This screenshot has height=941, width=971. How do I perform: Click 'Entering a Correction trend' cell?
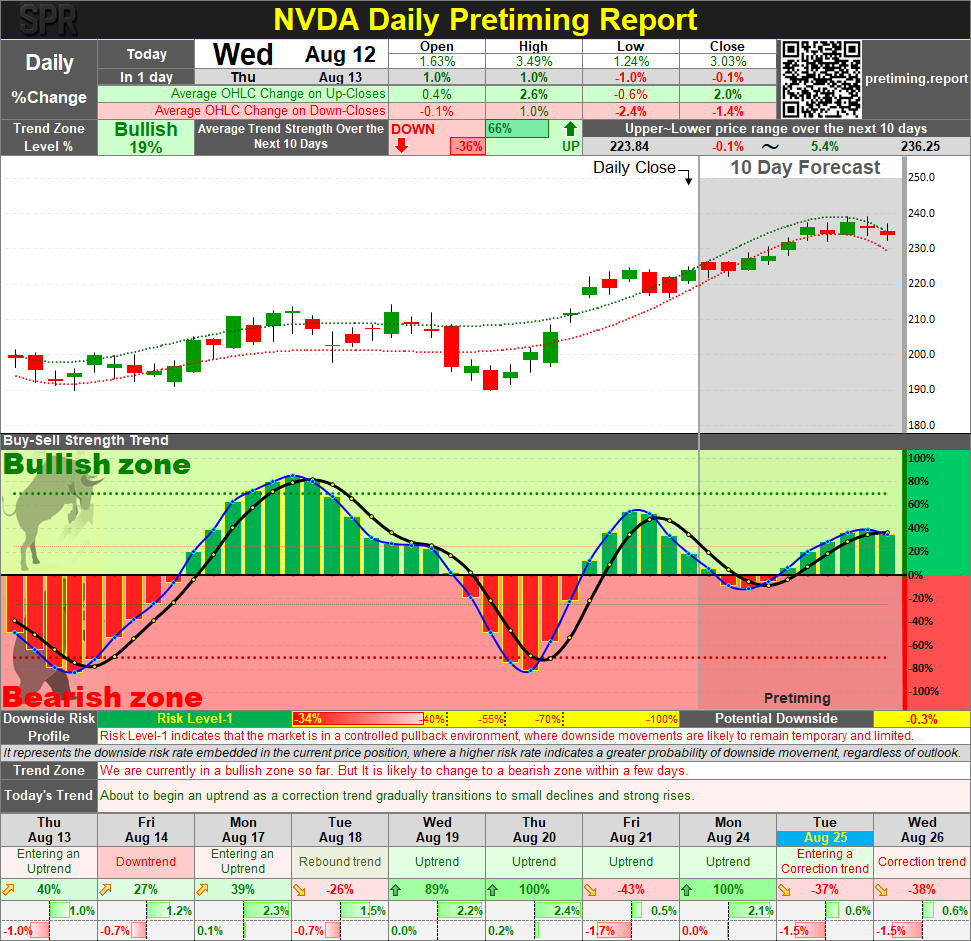[x=825, y=862]
